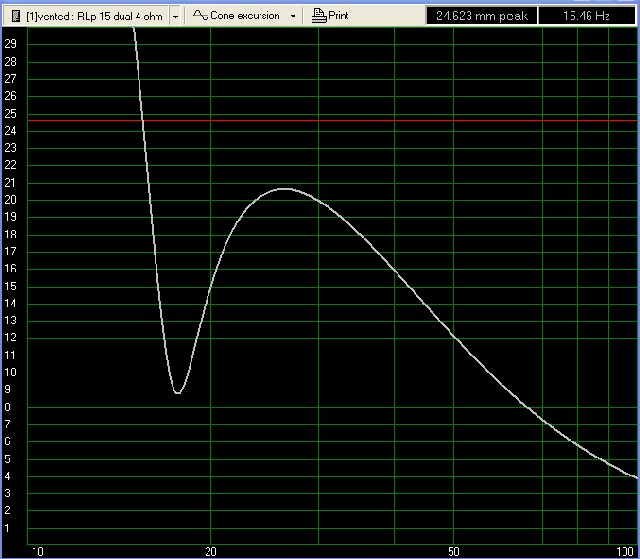Click the 20 label on the excursion axis
The width and height of the screenshot is (640, 559).
pyautogui.click(x=10, y=200)
